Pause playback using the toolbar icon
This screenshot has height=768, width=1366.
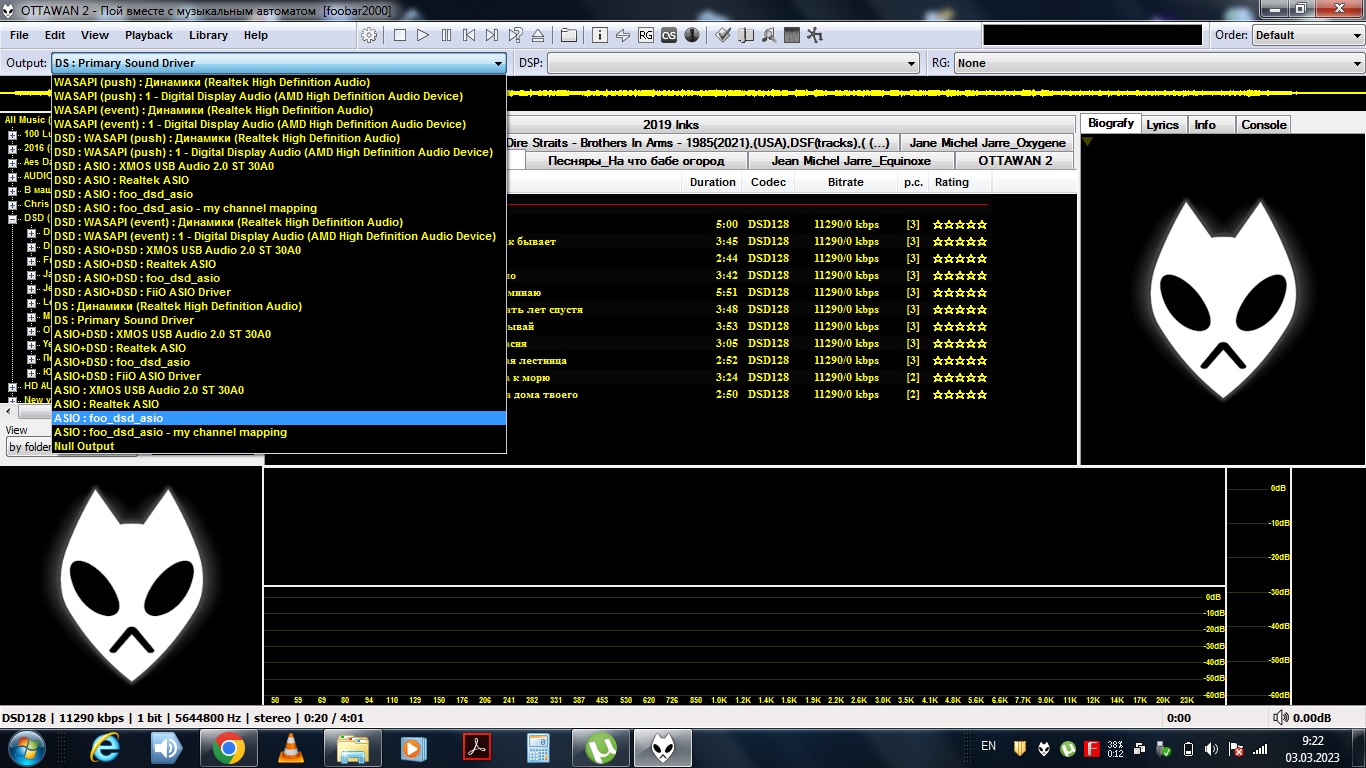coord(446,35)
